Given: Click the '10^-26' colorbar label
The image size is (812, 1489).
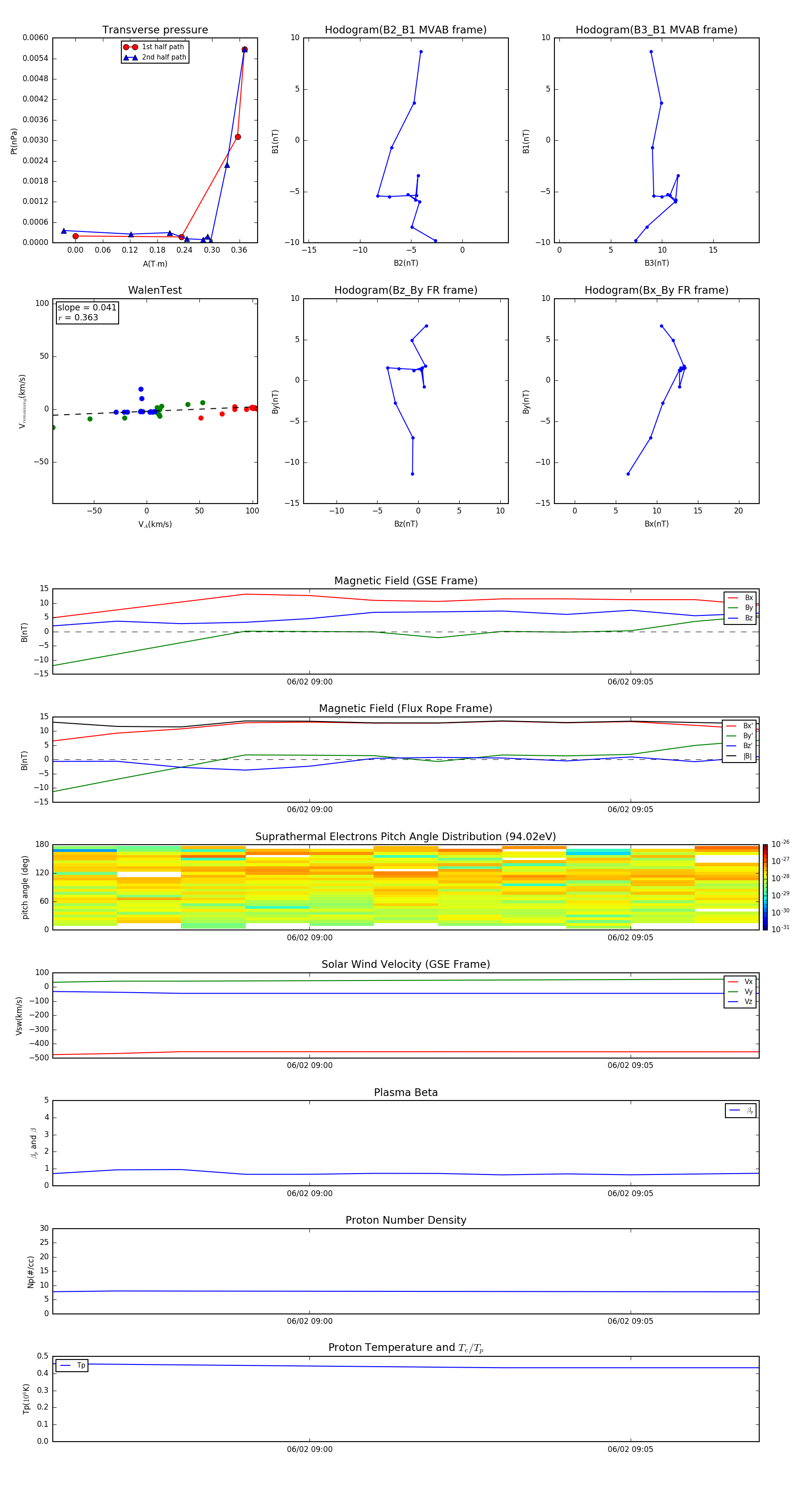Looking at the screenshot, I should [x=780, y=844].
